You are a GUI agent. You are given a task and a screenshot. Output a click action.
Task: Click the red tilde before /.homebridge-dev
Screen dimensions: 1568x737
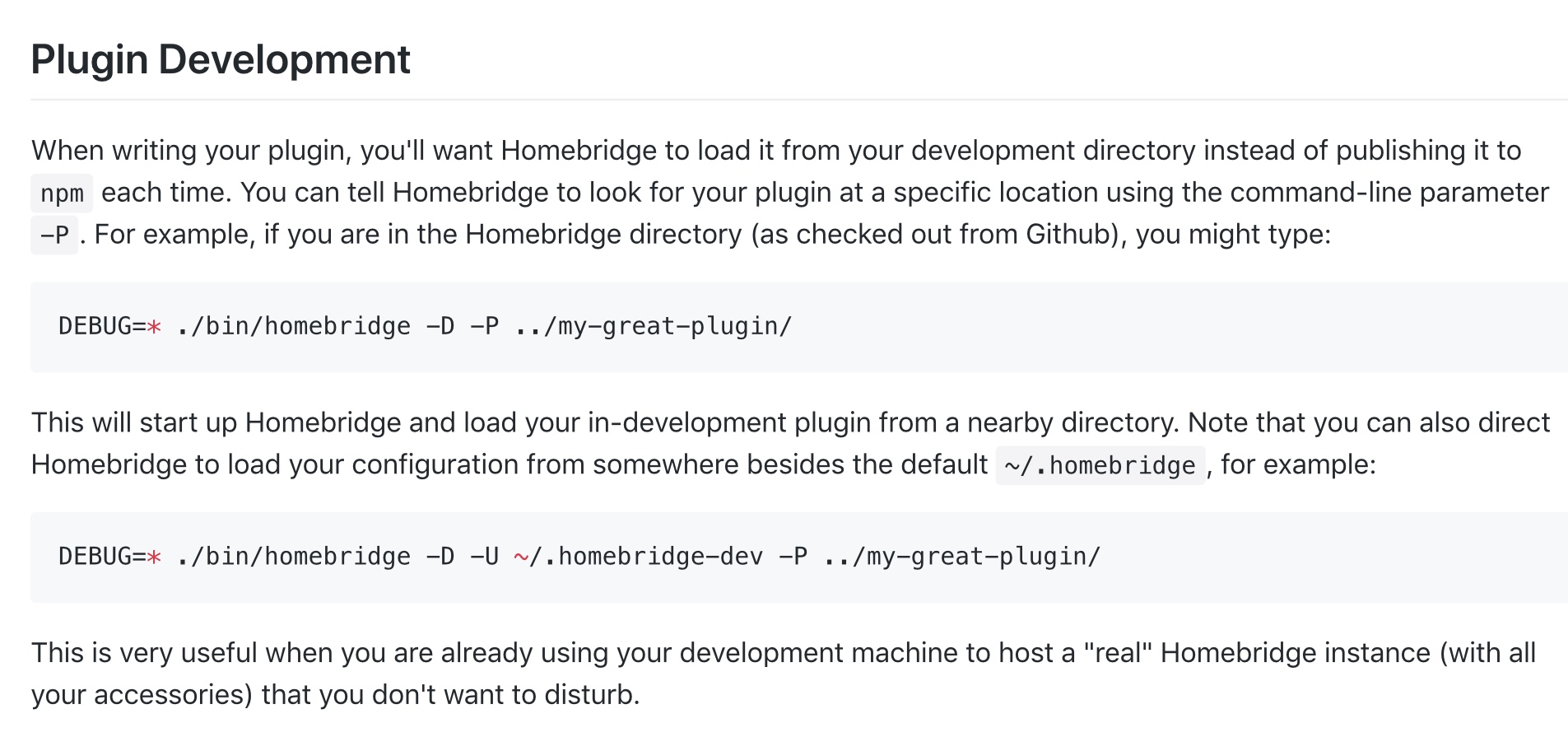521,557
